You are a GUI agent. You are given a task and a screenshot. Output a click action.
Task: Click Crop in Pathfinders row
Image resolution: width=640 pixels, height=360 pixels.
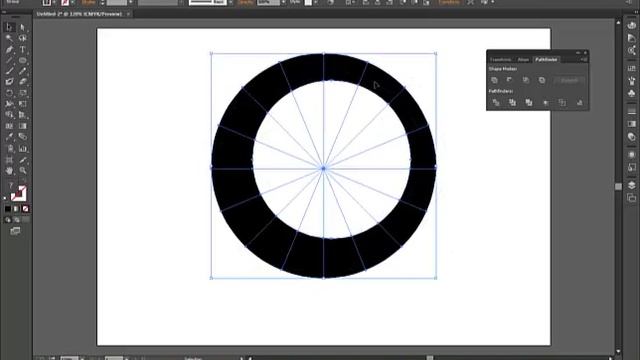coord(546,102)
